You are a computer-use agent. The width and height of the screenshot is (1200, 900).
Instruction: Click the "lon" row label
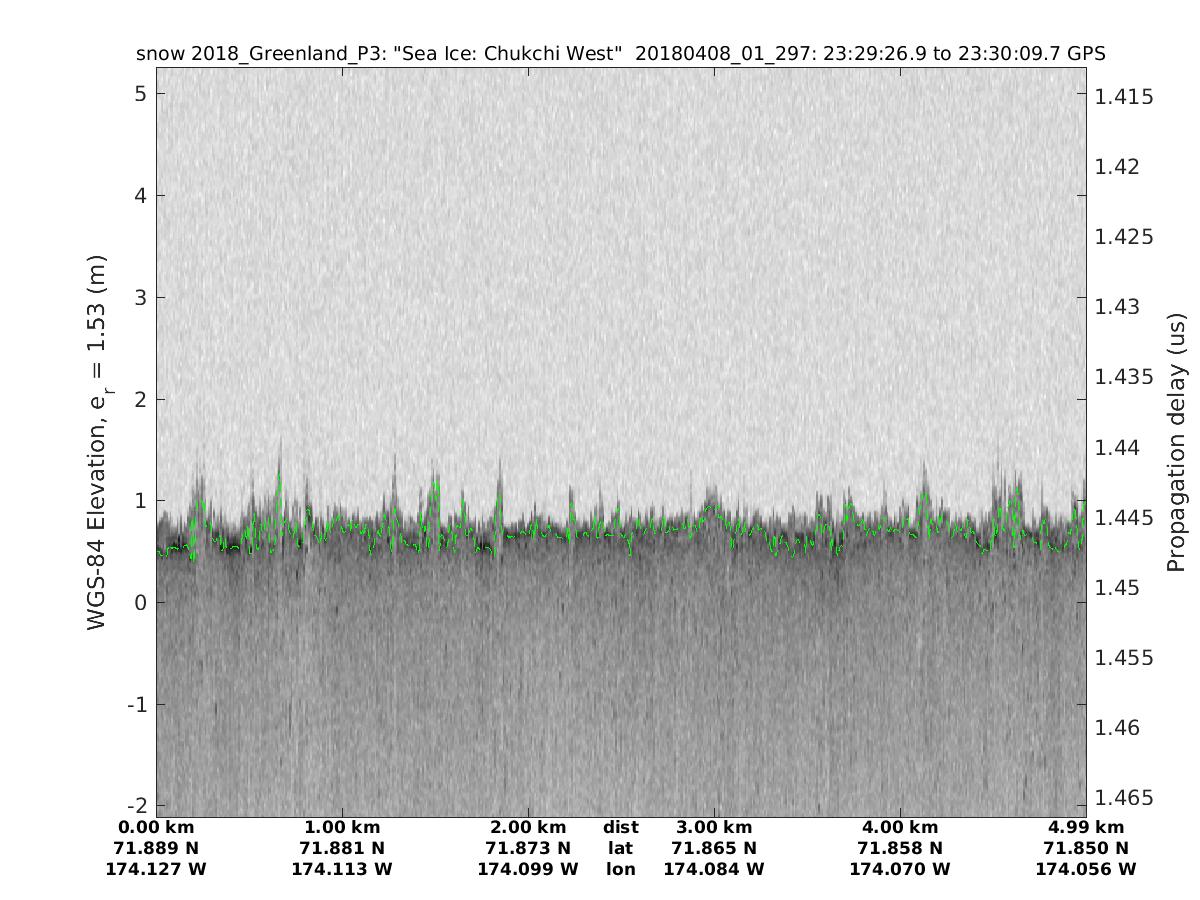pos(620,869)
